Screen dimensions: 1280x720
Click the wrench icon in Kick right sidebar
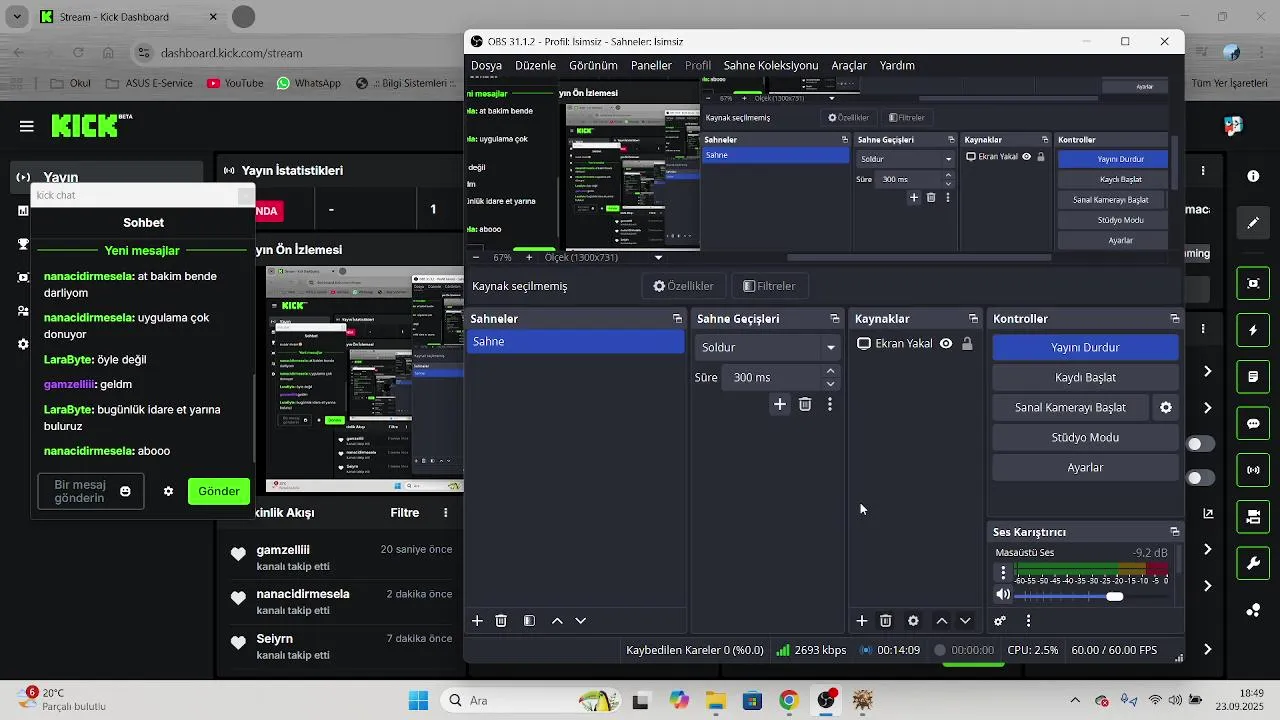[x=1253, y=564]
